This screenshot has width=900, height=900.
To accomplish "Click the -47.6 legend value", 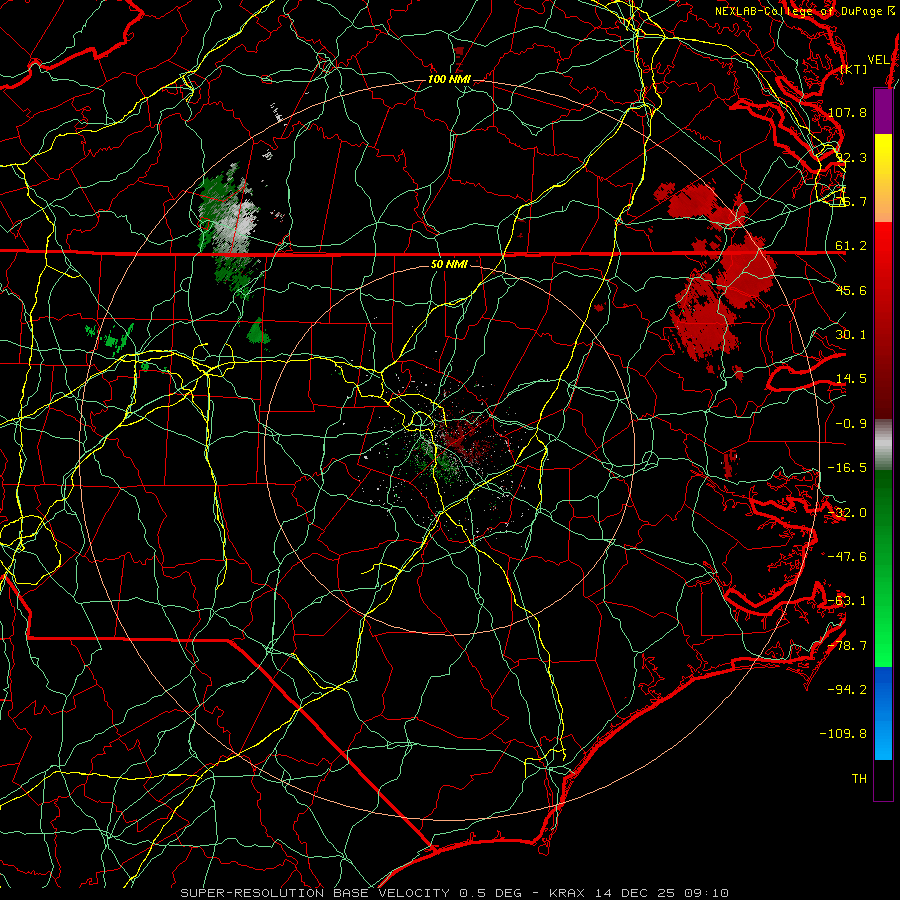I will tap(847, 557).
